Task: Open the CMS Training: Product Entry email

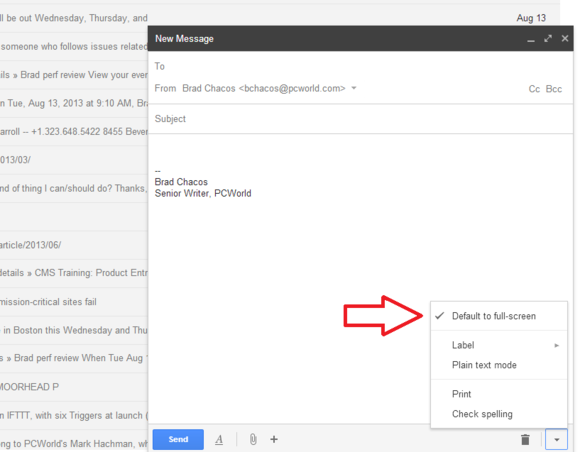Action: click(x=74, y=273)
